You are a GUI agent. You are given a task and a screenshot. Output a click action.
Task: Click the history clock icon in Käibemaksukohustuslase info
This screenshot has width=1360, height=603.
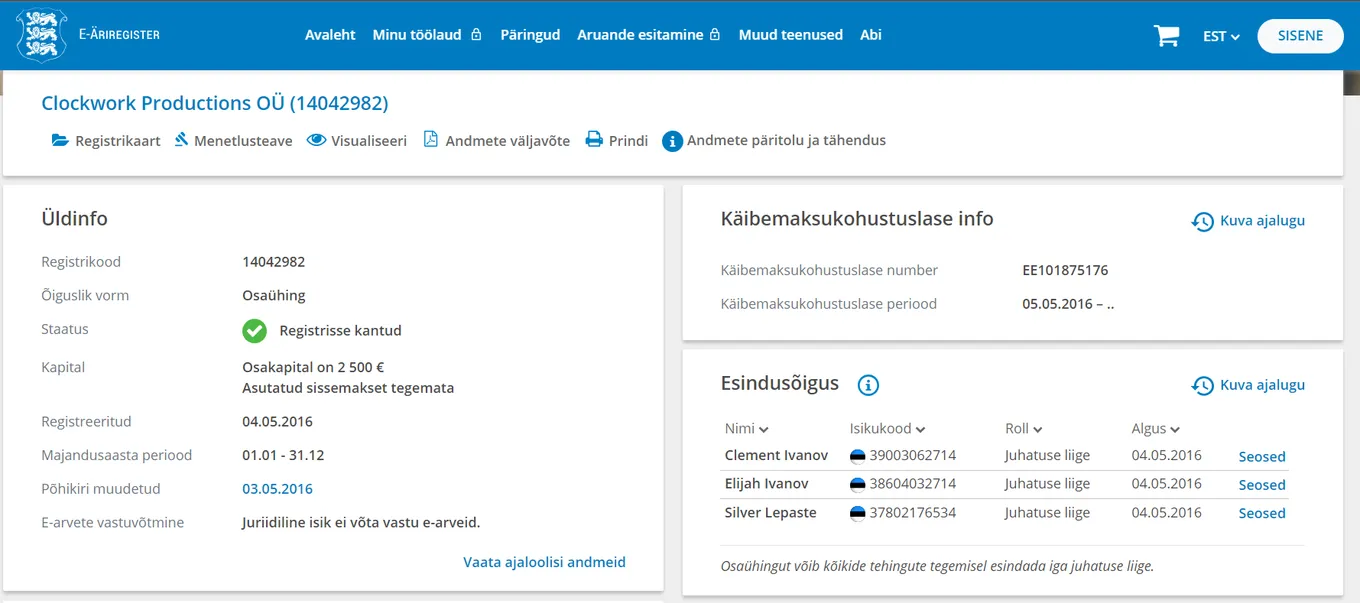tap(1202, 221)
